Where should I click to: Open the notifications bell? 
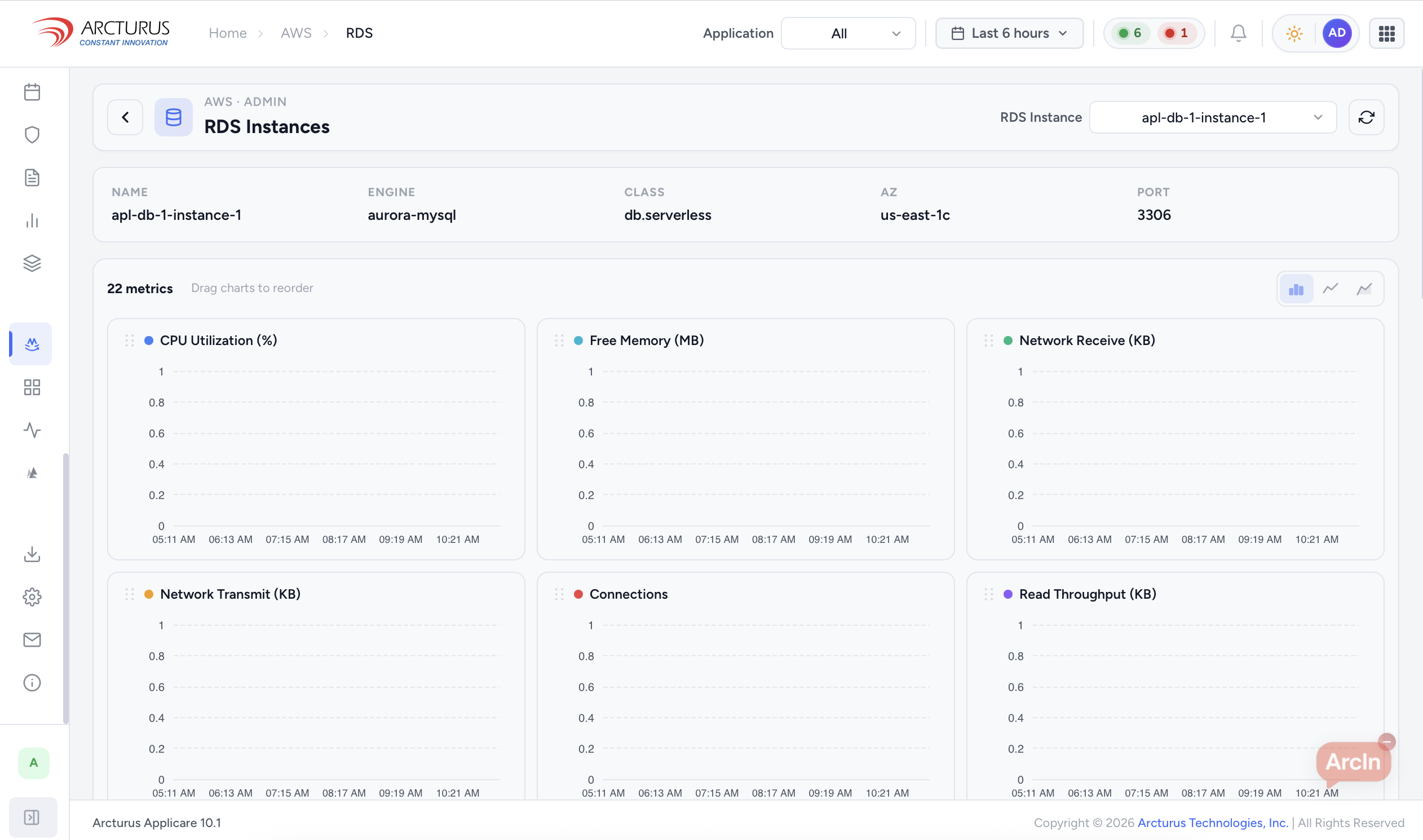[x=1239, y=33]
